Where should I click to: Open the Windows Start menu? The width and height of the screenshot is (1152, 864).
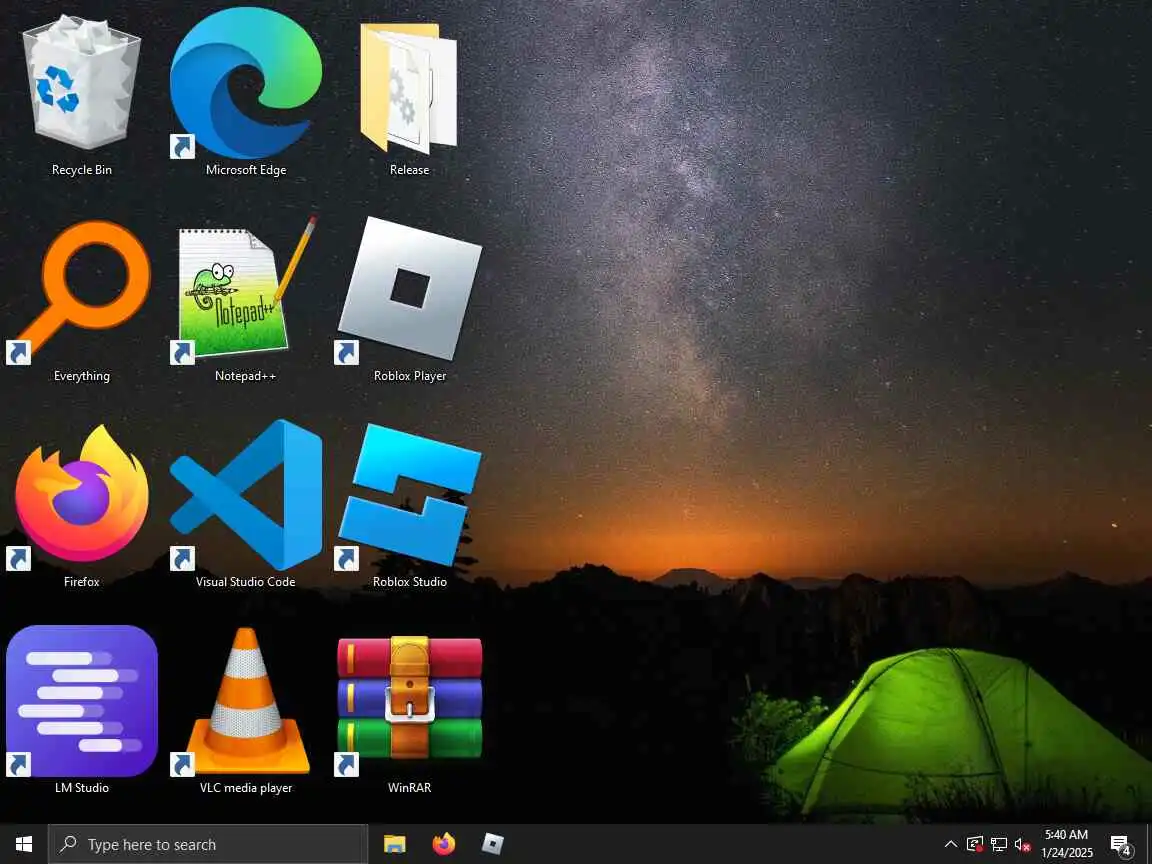coord(24,844)
